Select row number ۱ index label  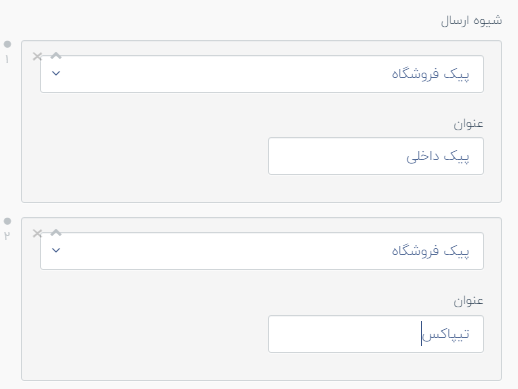(7, 59)
